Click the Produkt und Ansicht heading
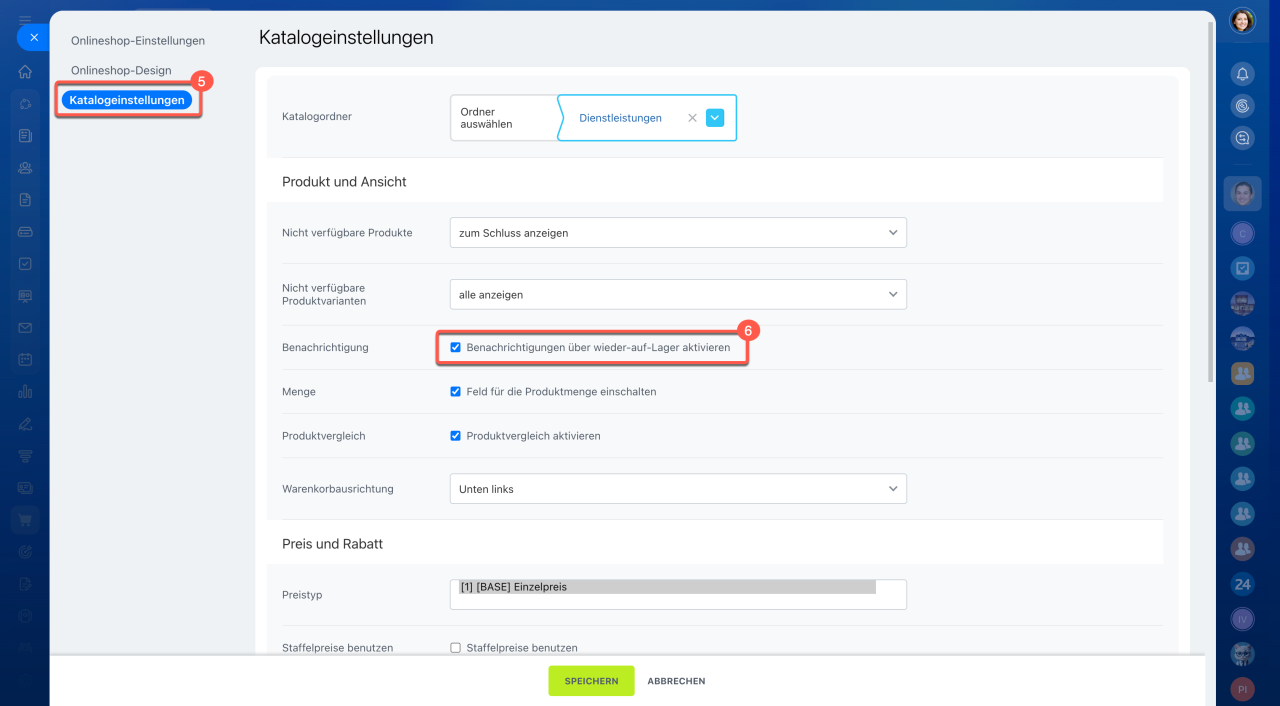 pos(344,182)
